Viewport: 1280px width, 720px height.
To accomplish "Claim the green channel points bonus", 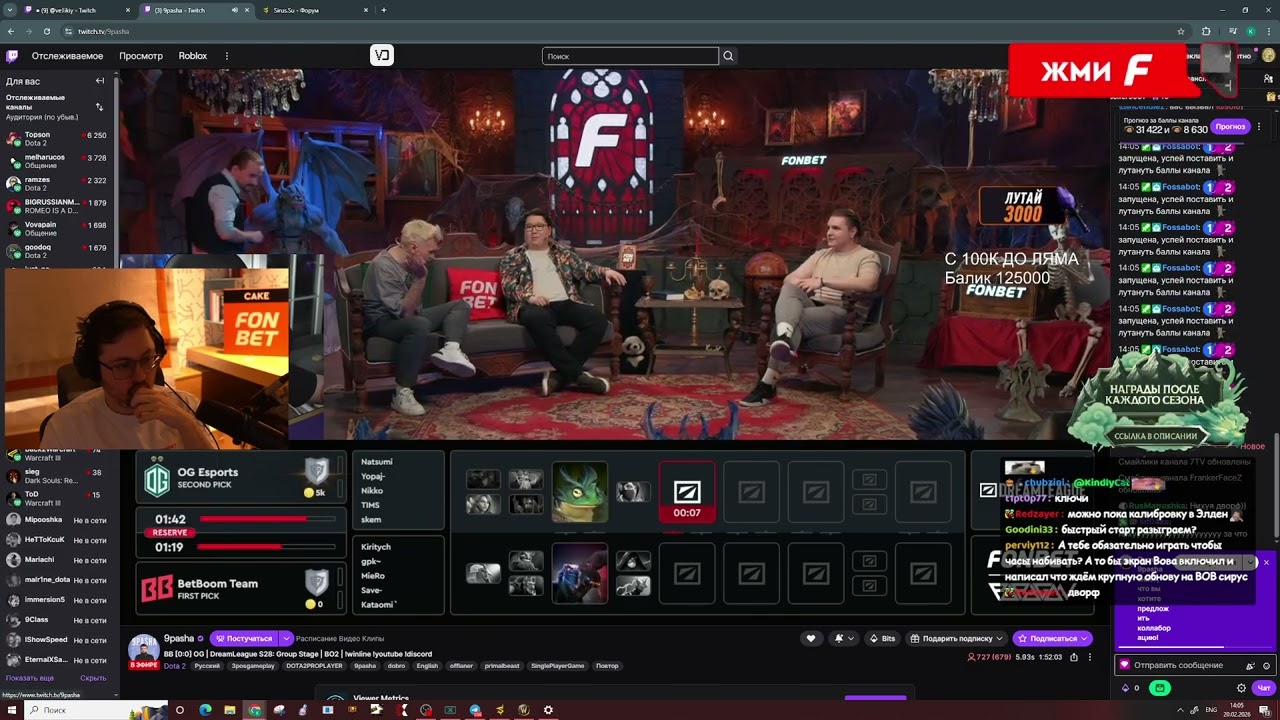I will [x=1160, y=688].
